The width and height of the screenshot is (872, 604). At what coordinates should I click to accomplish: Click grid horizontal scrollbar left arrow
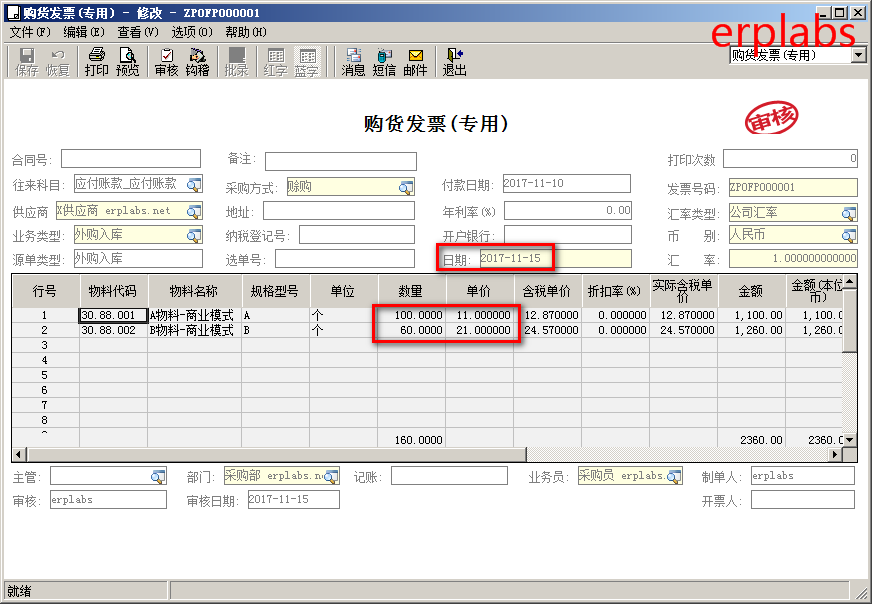(x=19, y=455)
